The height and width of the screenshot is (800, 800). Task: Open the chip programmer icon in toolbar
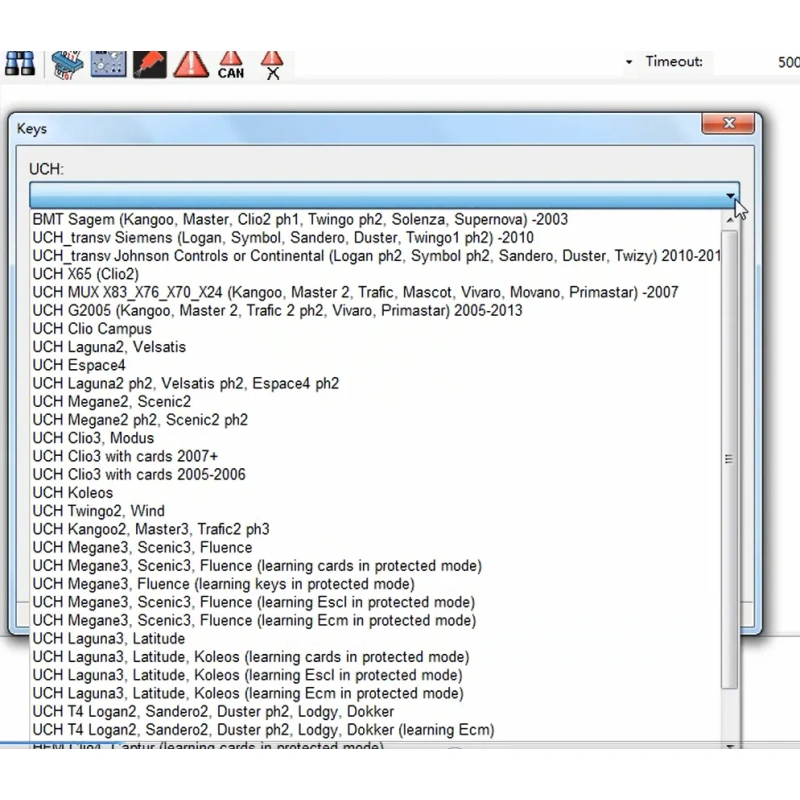click(67, 65)
